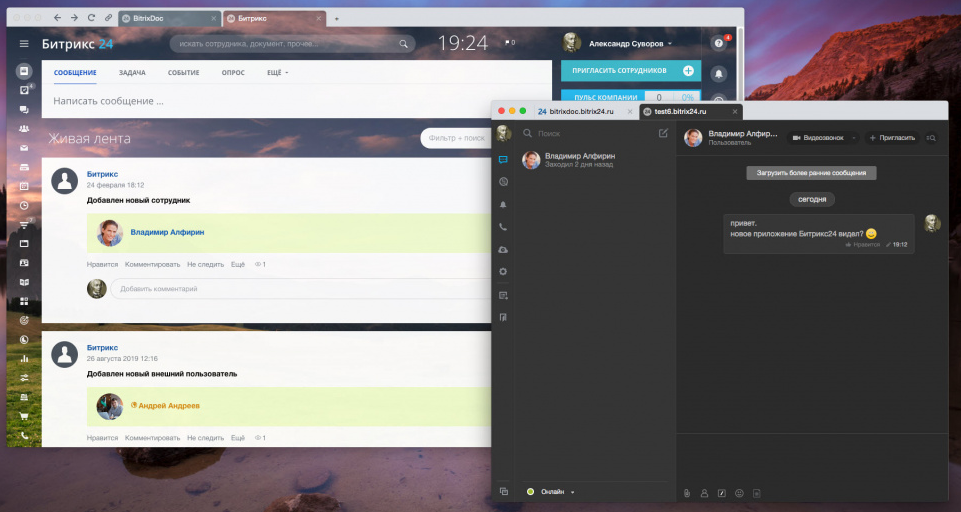Open calls phone icon in messenger sidebar
Image resolution: width=961 pixels, height=512 pixels.
click(503, 227)
